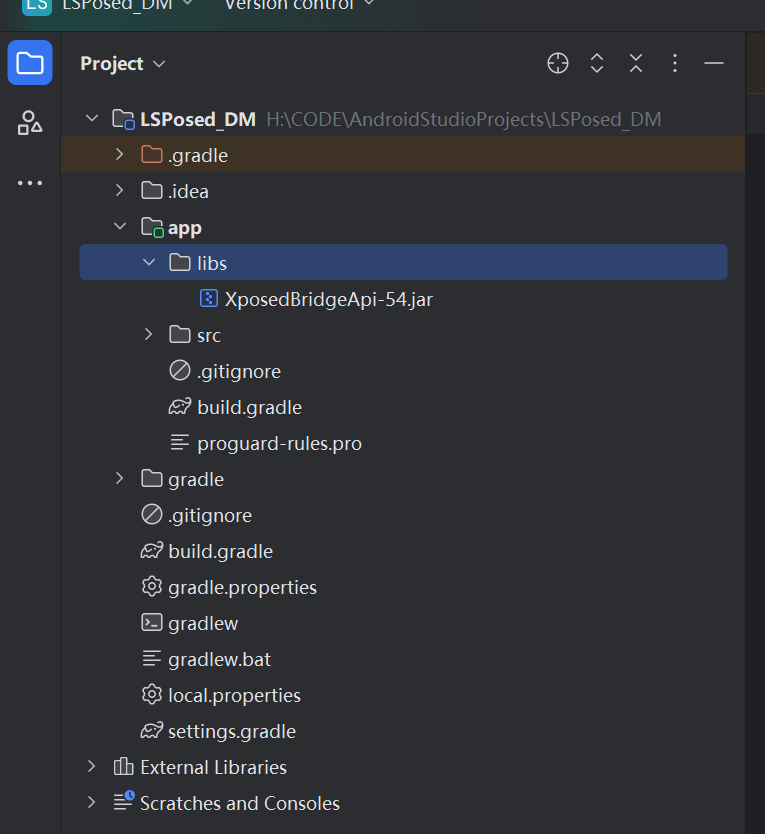765x834 pixels.
Task: Expand the External Libraries node
Action: [92, 766]
